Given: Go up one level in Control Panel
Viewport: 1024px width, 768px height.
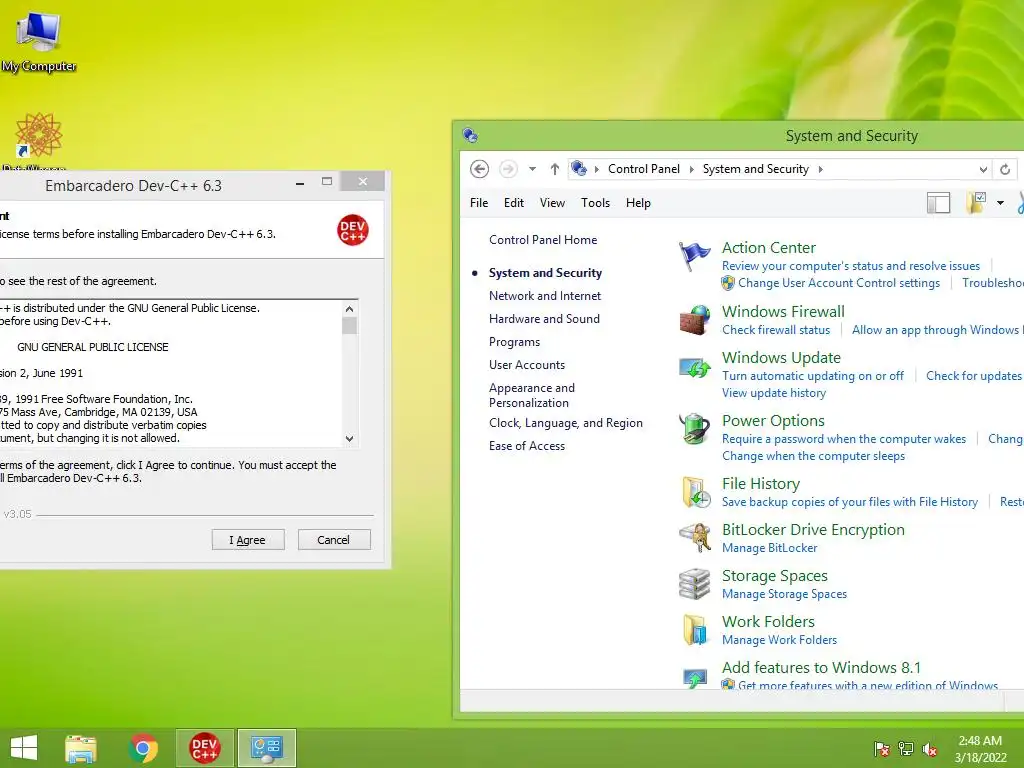Looking at the screenshot, I should tap(554, 169).
